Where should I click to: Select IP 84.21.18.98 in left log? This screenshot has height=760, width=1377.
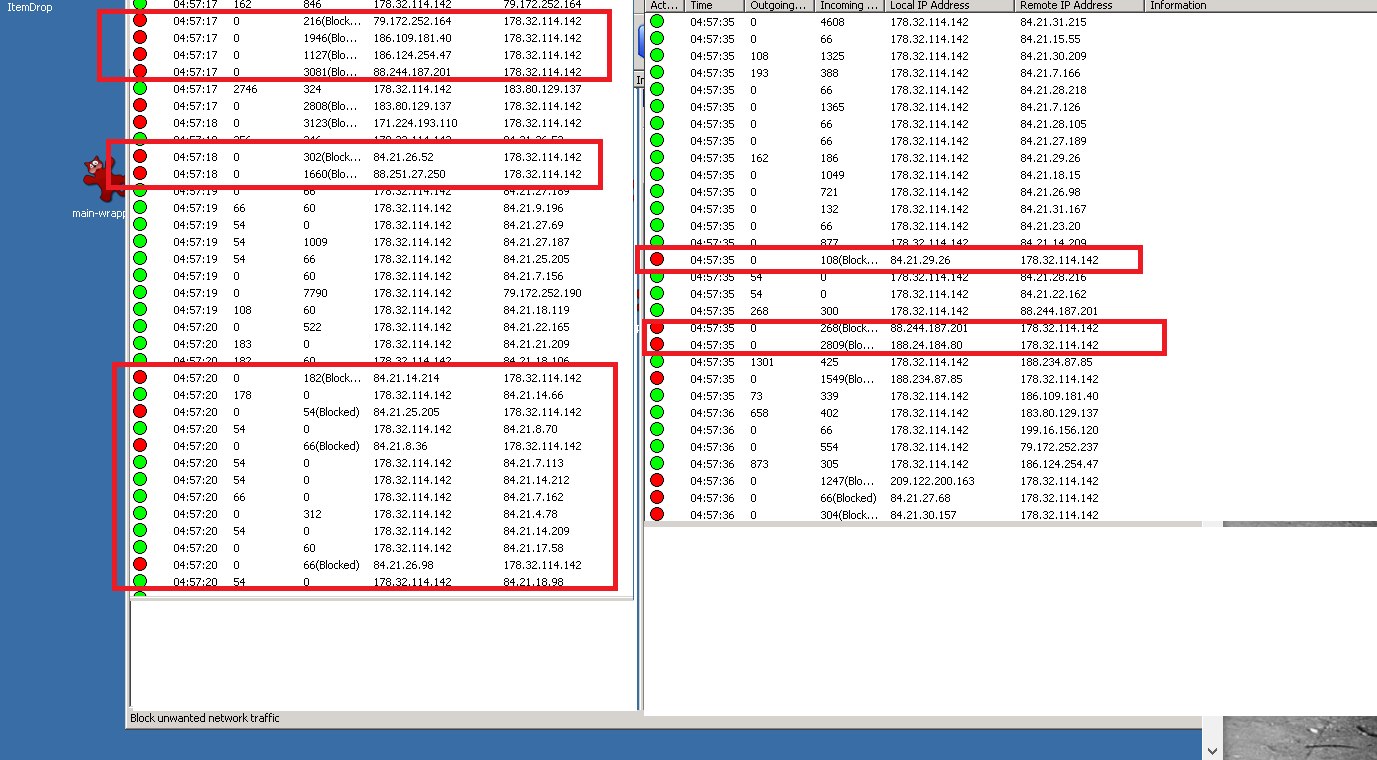[533, 582]
